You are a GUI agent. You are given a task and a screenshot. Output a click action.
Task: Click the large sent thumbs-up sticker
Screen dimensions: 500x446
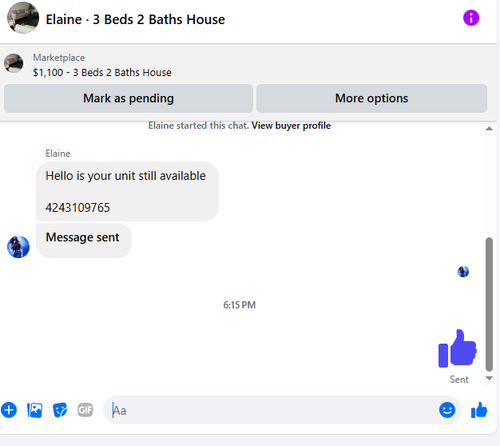[x=457, y=348]
